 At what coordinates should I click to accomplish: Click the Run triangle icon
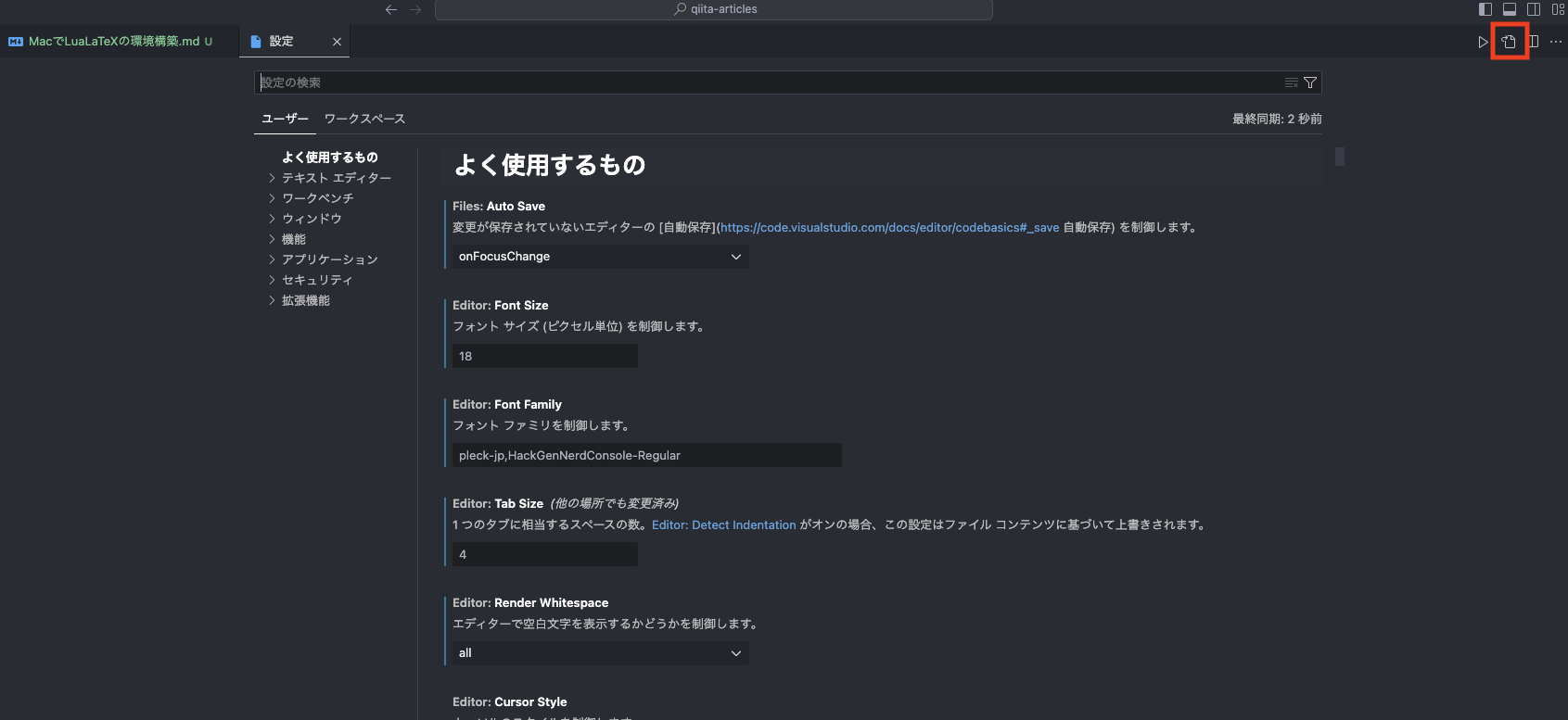[1483, 42]
